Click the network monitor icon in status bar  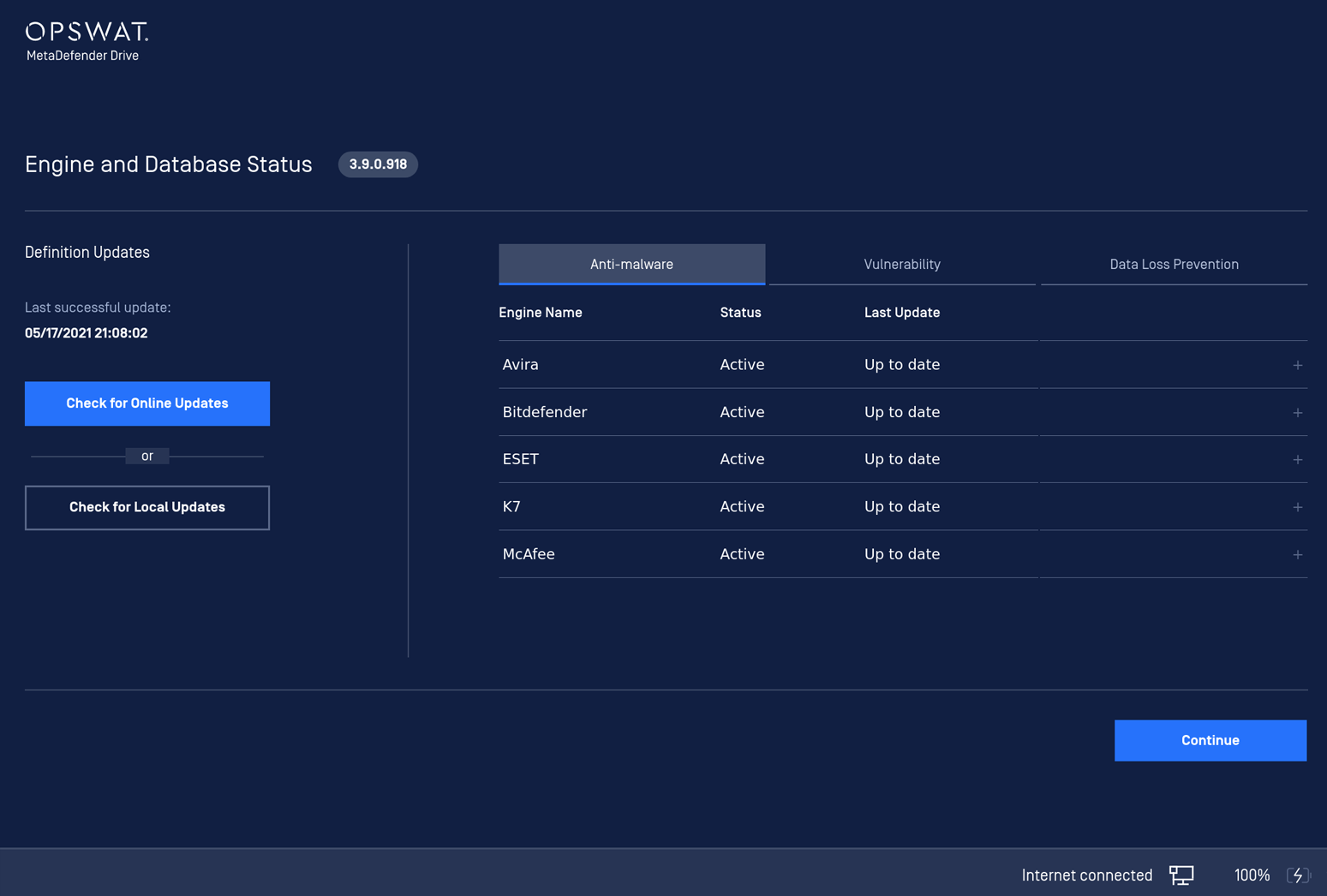click(x=1181, y=875)
